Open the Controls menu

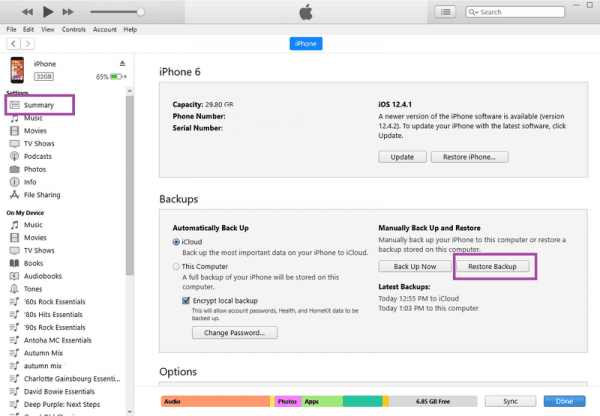tap(74, 29)
